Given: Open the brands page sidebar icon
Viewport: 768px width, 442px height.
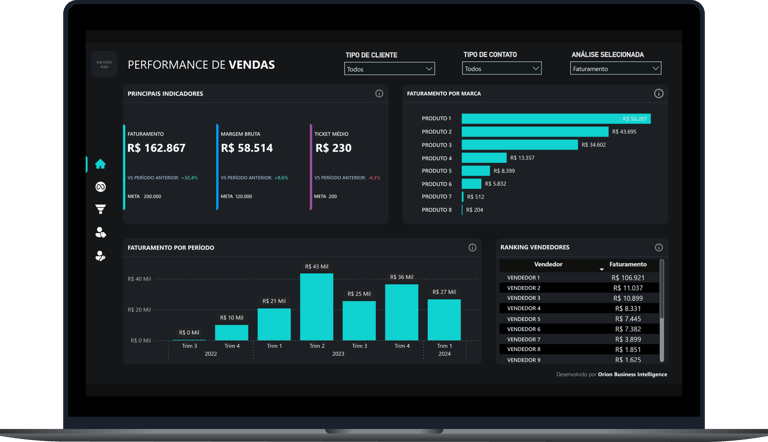Looking at the screenshot, I should coord(100,187).
